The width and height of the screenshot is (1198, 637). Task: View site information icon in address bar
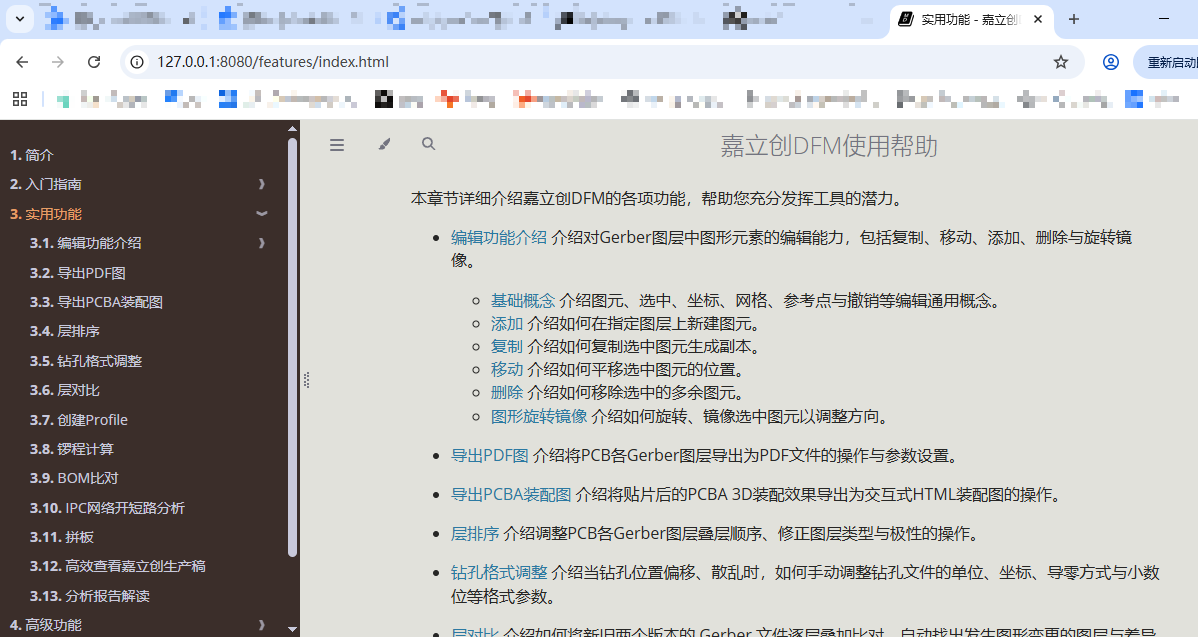click(x=137, y=62)
